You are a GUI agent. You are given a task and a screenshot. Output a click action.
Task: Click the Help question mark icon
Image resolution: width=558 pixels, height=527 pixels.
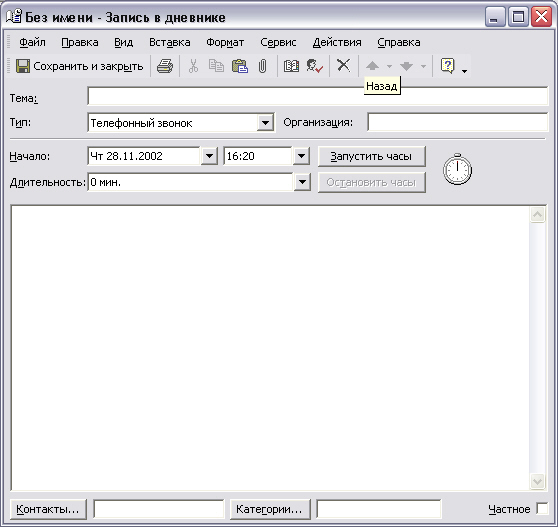(448, 66)
